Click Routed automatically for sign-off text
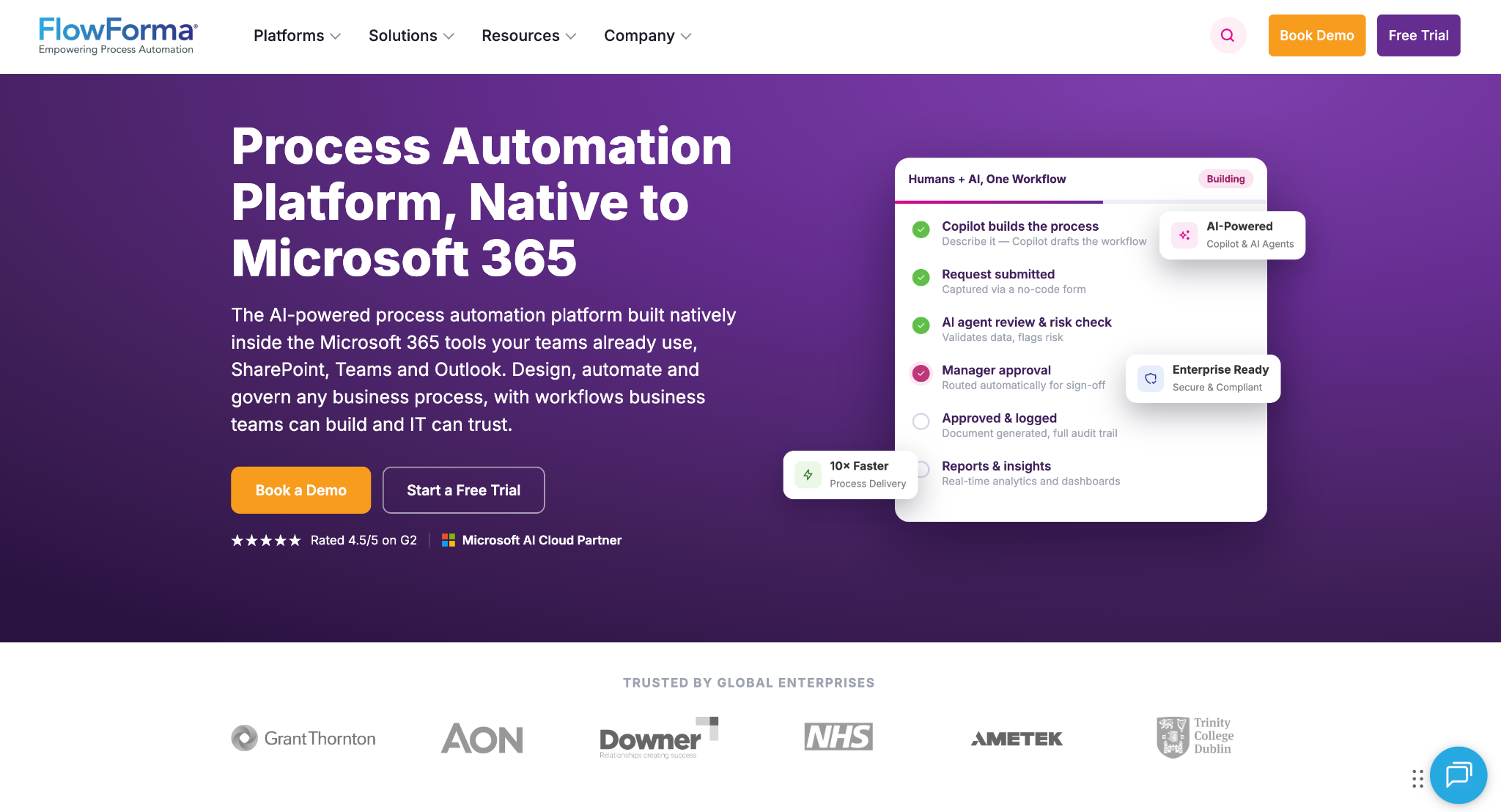This screenshot has width=1501, height=812. pos(1024,385)
